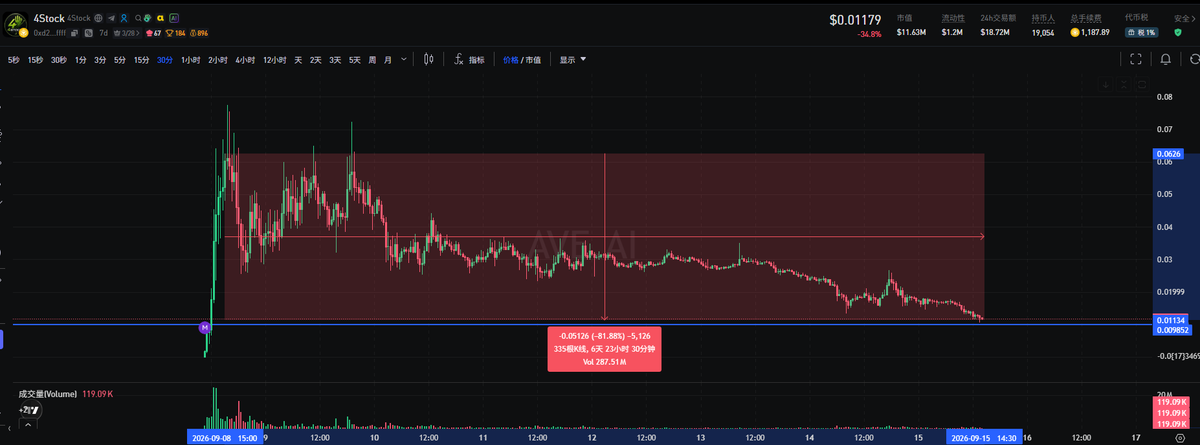Expand more timeframe options chevron
Image resolution: width=1200 pixels, height=445 pixels.
tap(404, 60)
